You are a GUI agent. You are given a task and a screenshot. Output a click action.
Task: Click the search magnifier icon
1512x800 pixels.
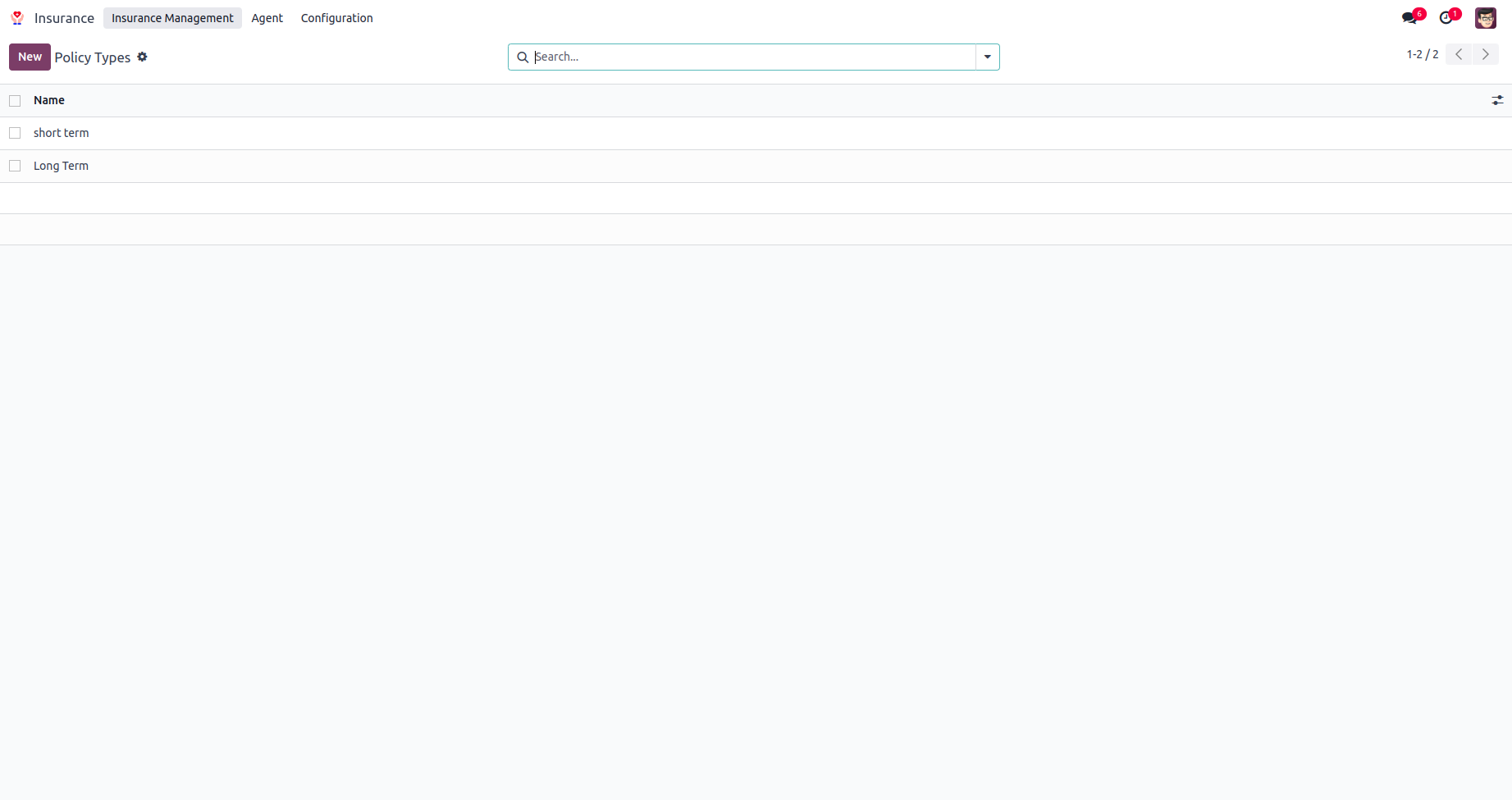[x=523, y=57]
